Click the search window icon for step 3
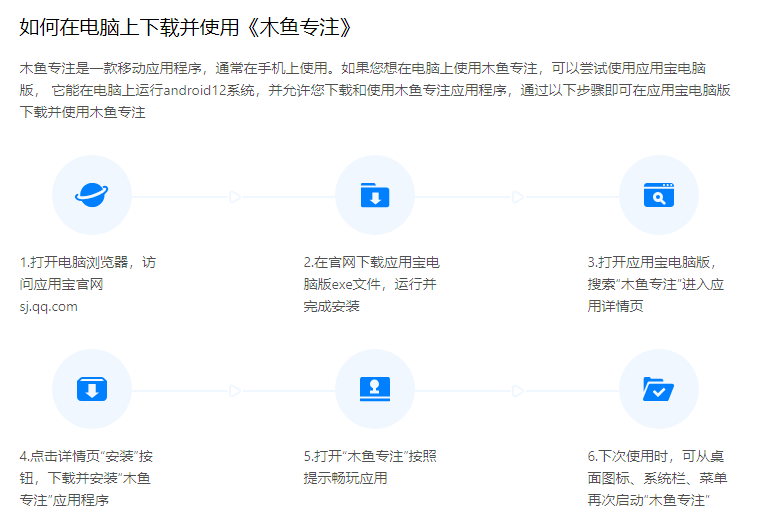Screen dimensions: 776x531 tap(659, 194)
